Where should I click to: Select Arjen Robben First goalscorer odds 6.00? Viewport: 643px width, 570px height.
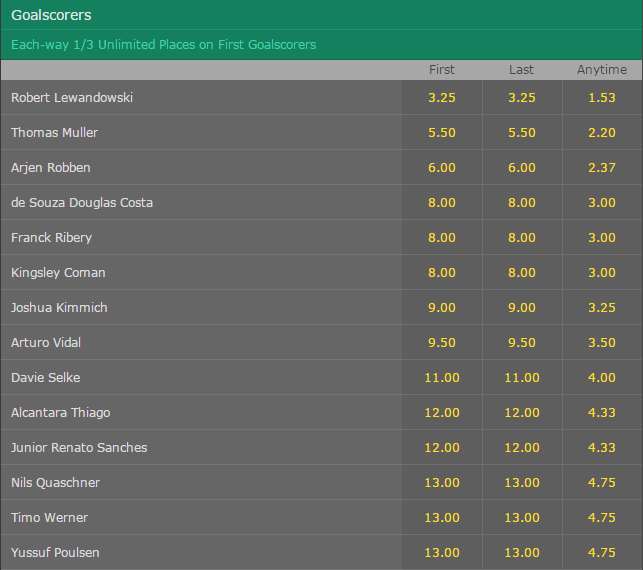pyautogui.click(x=442, y=167)
